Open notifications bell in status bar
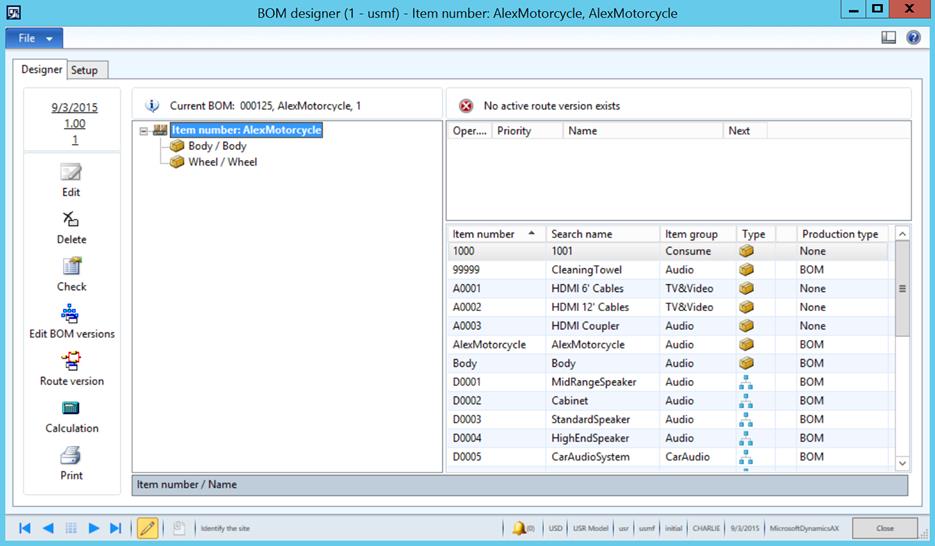The image size is (935, 546). tap(519, 528)
